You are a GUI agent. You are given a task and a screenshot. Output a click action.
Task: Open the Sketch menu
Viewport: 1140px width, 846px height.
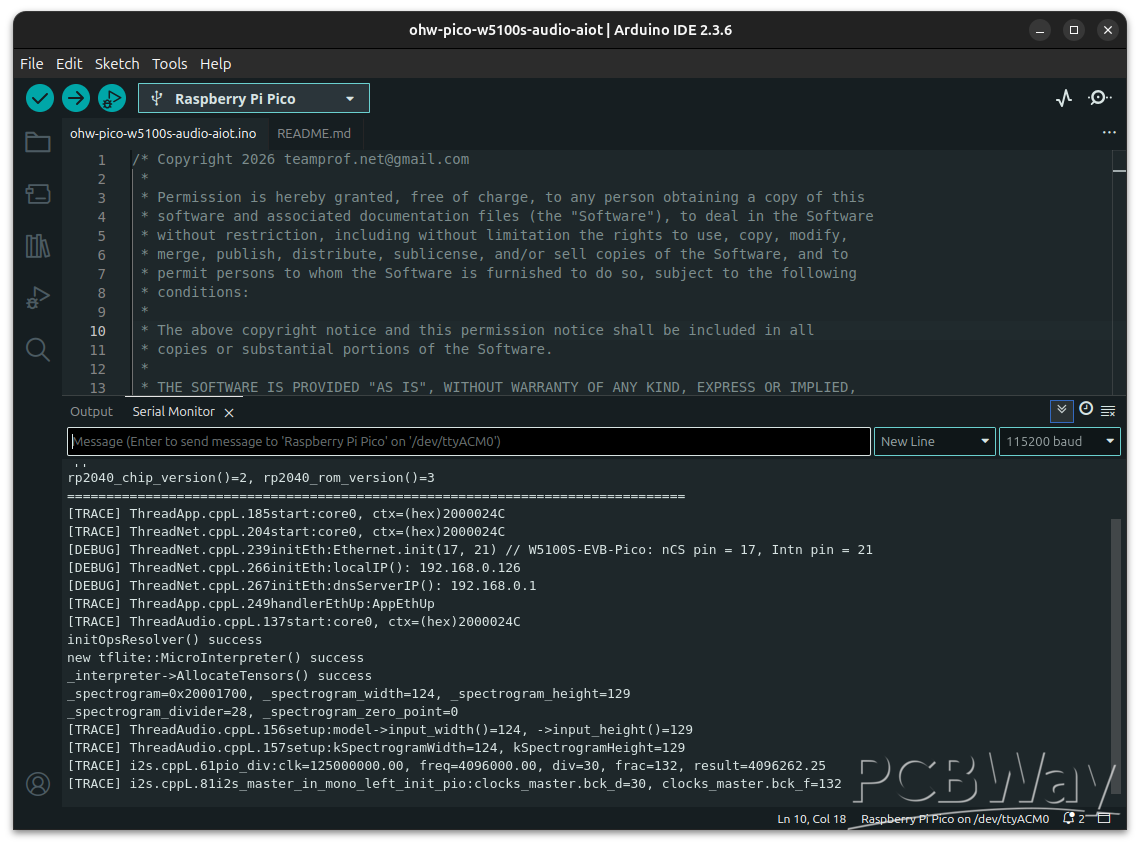pos(117,63)
